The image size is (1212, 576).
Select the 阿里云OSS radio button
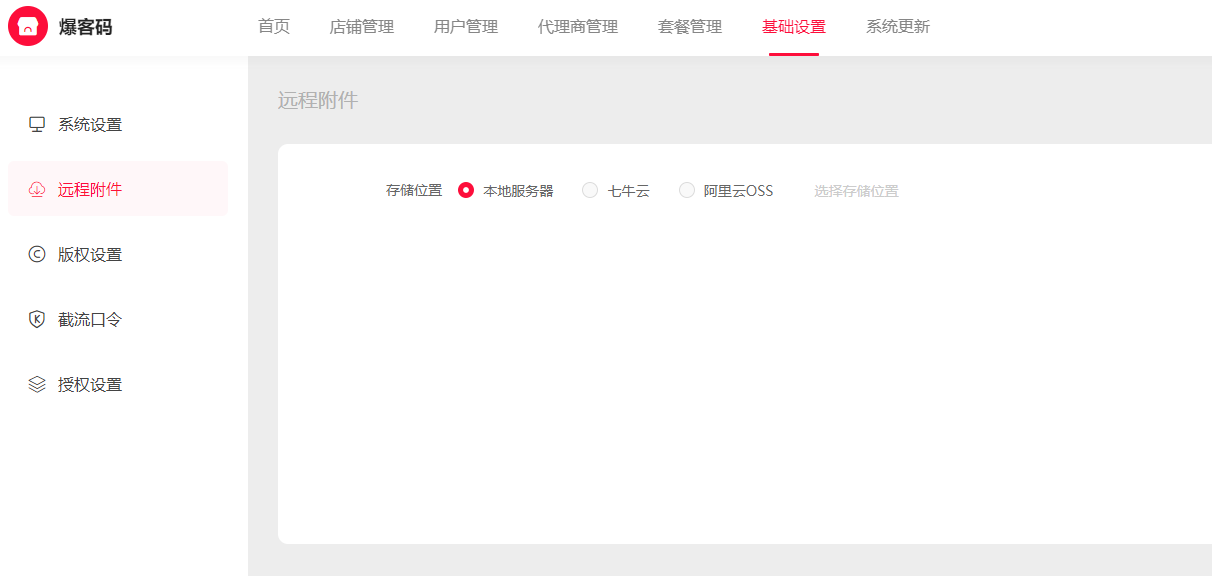click(687, 191)
